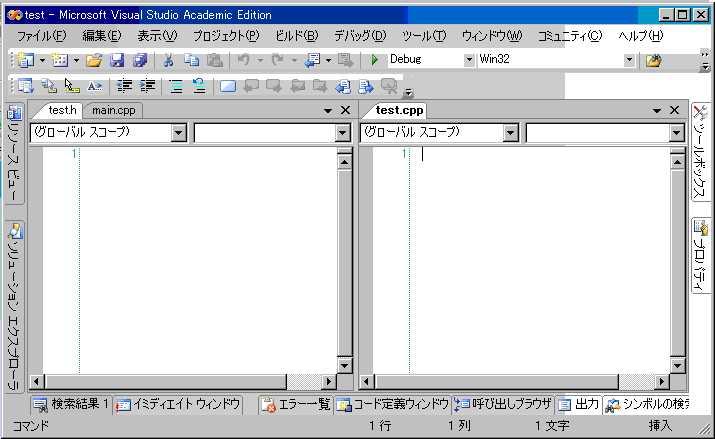Click the Save All icon

(140, 61)
